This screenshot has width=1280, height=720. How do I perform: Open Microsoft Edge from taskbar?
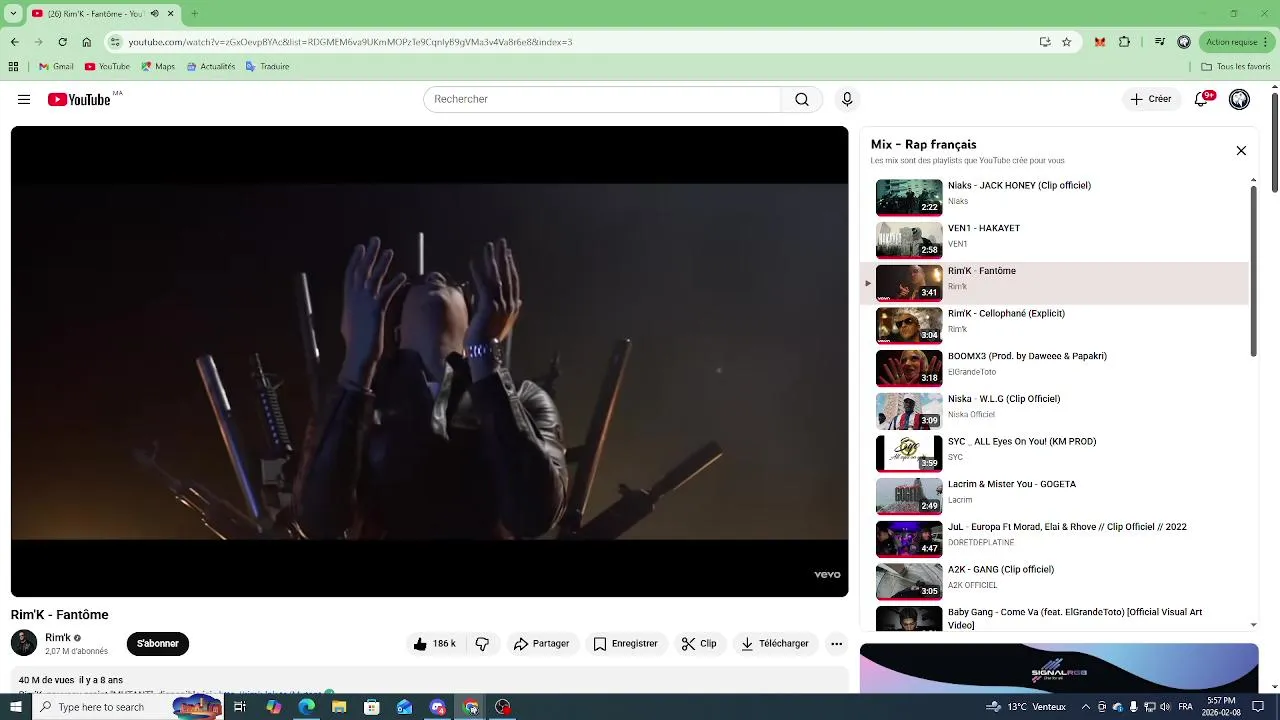306,707
